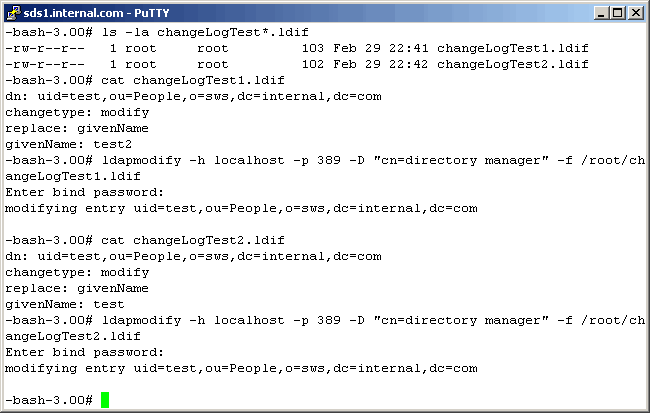
Task: Open the PuTTY system menu icon
Action: tap(11, 12)
